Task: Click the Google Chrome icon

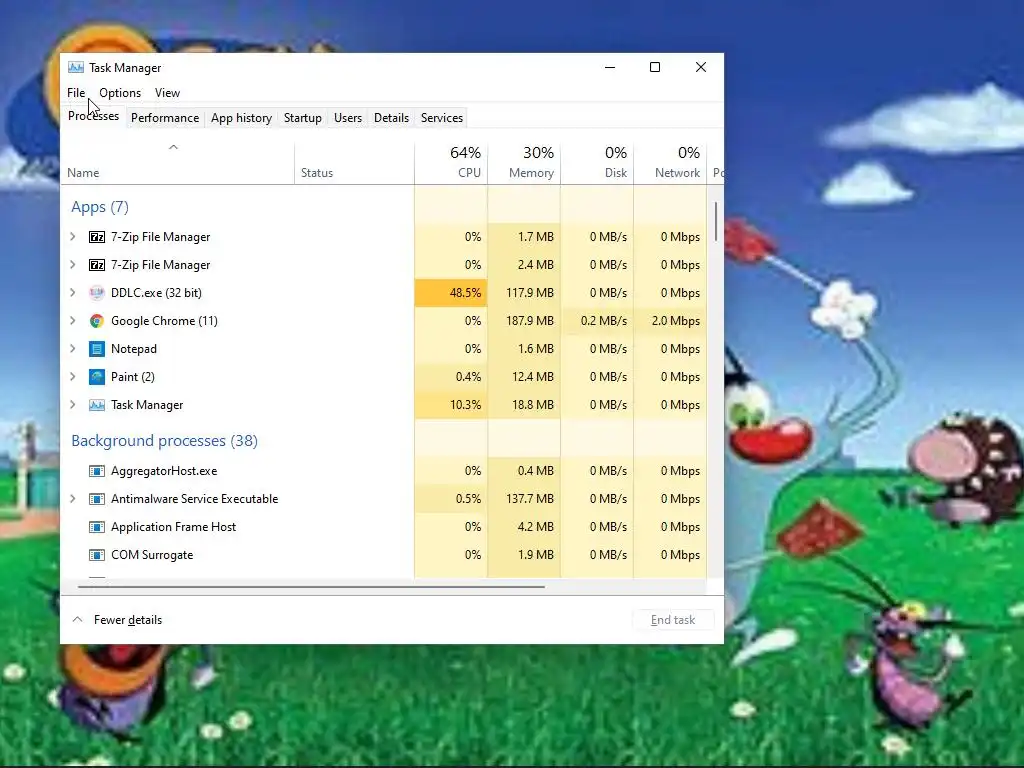Action: (97, 321)
